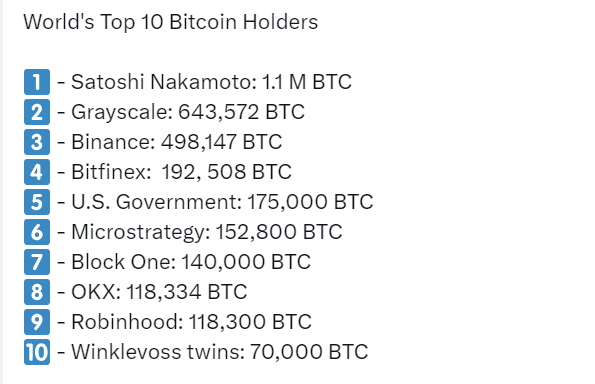
Task: Click the blue number 3 keycap emoji
Action: (37, 142)
